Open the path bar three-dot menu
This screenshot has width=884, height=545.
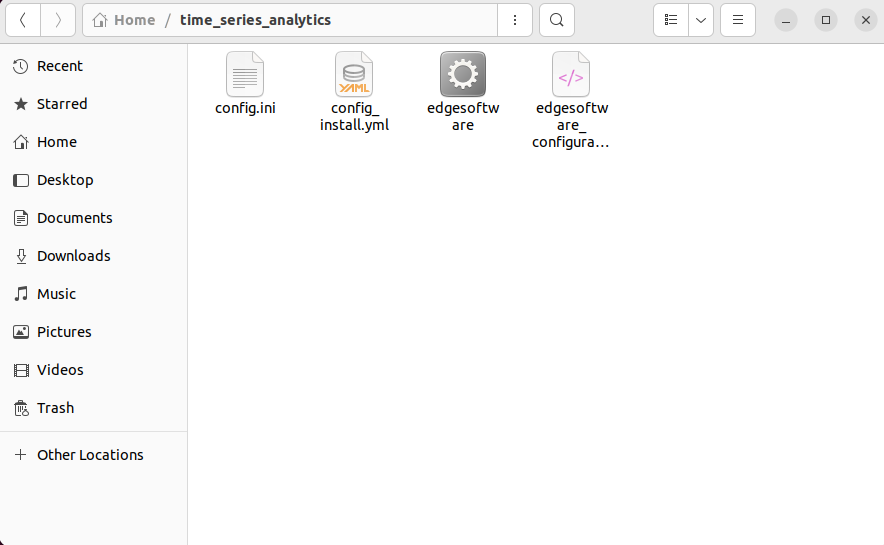point(515,20)
